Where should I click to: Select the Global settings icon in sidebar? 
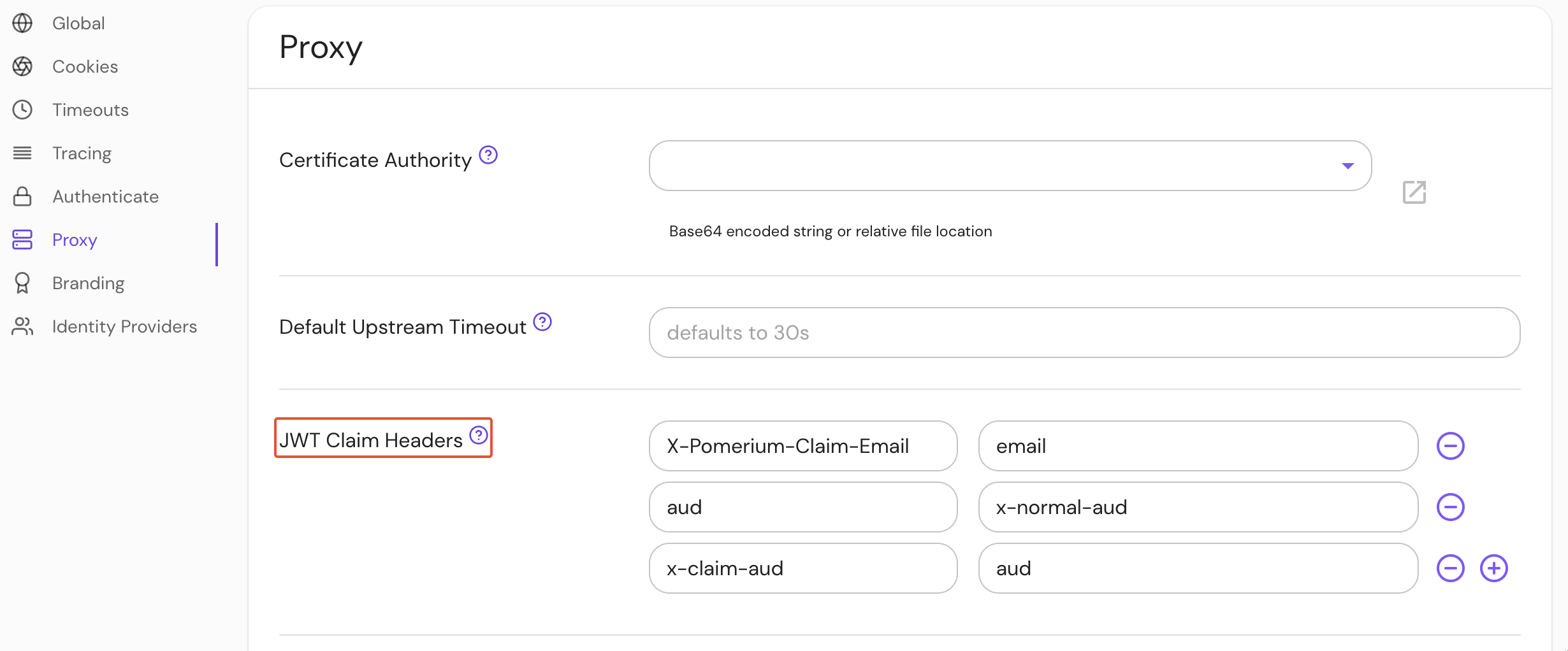click(23, 23)
